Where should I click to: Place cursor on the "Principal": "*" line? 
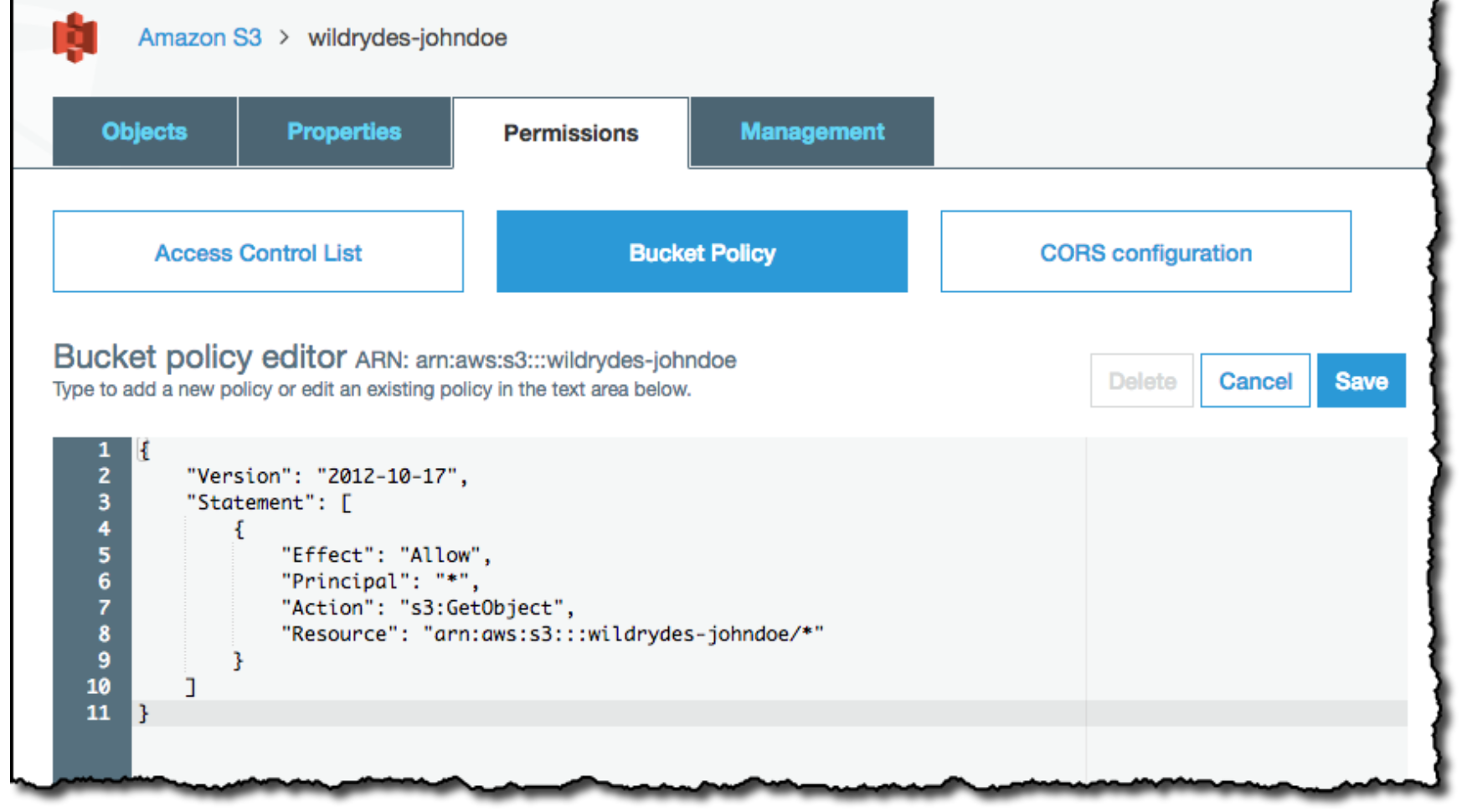[380, 581]
